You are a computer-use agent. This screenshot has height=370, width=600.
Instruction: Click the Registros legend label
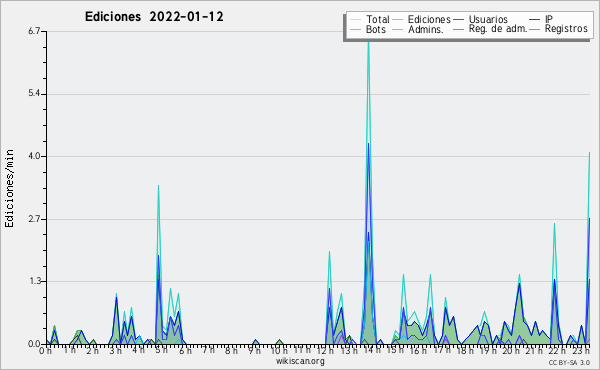[x=566, y=29]
